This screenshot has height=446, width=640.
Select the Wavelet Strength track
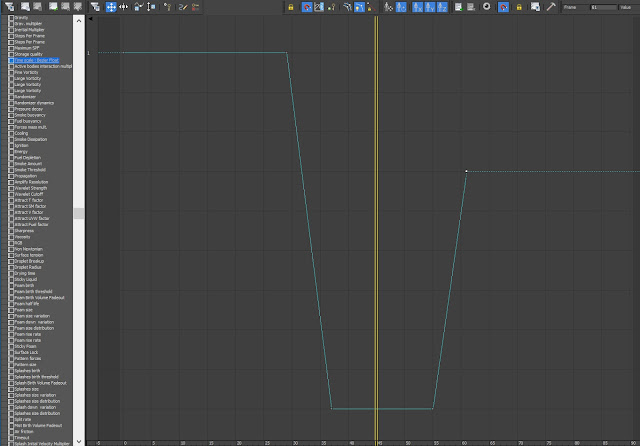[x=31, y=188]
